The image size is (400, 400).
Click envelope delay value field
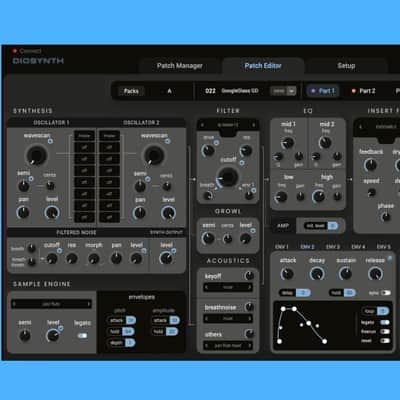pyautogui.click(x=303, y=293)
